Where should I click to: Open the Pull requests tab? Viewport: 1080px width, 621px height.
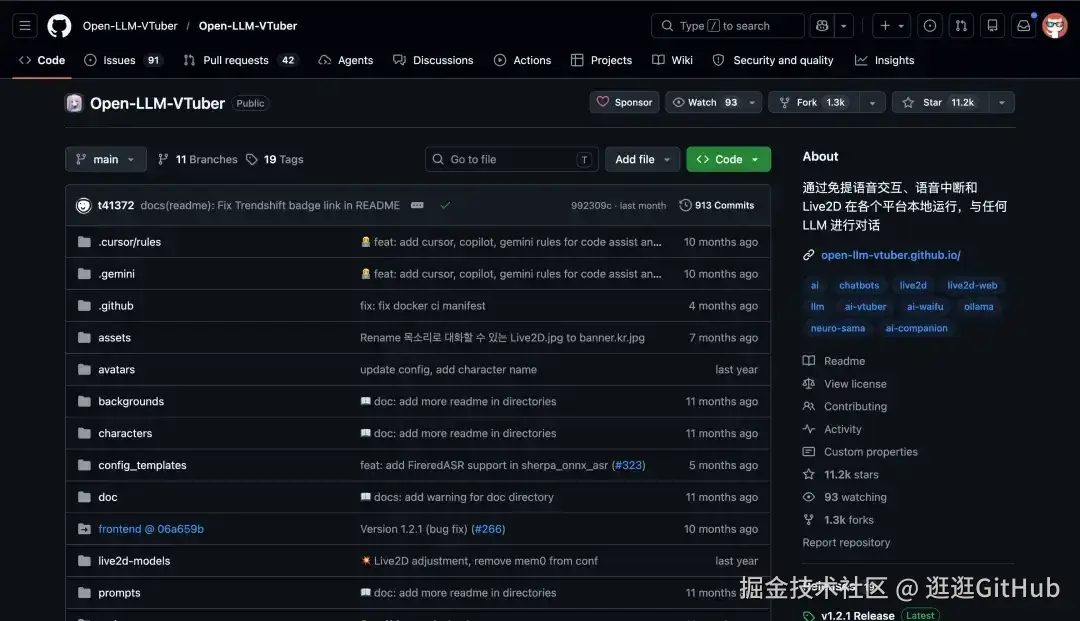pyautogui.click(x=240, y=61)
